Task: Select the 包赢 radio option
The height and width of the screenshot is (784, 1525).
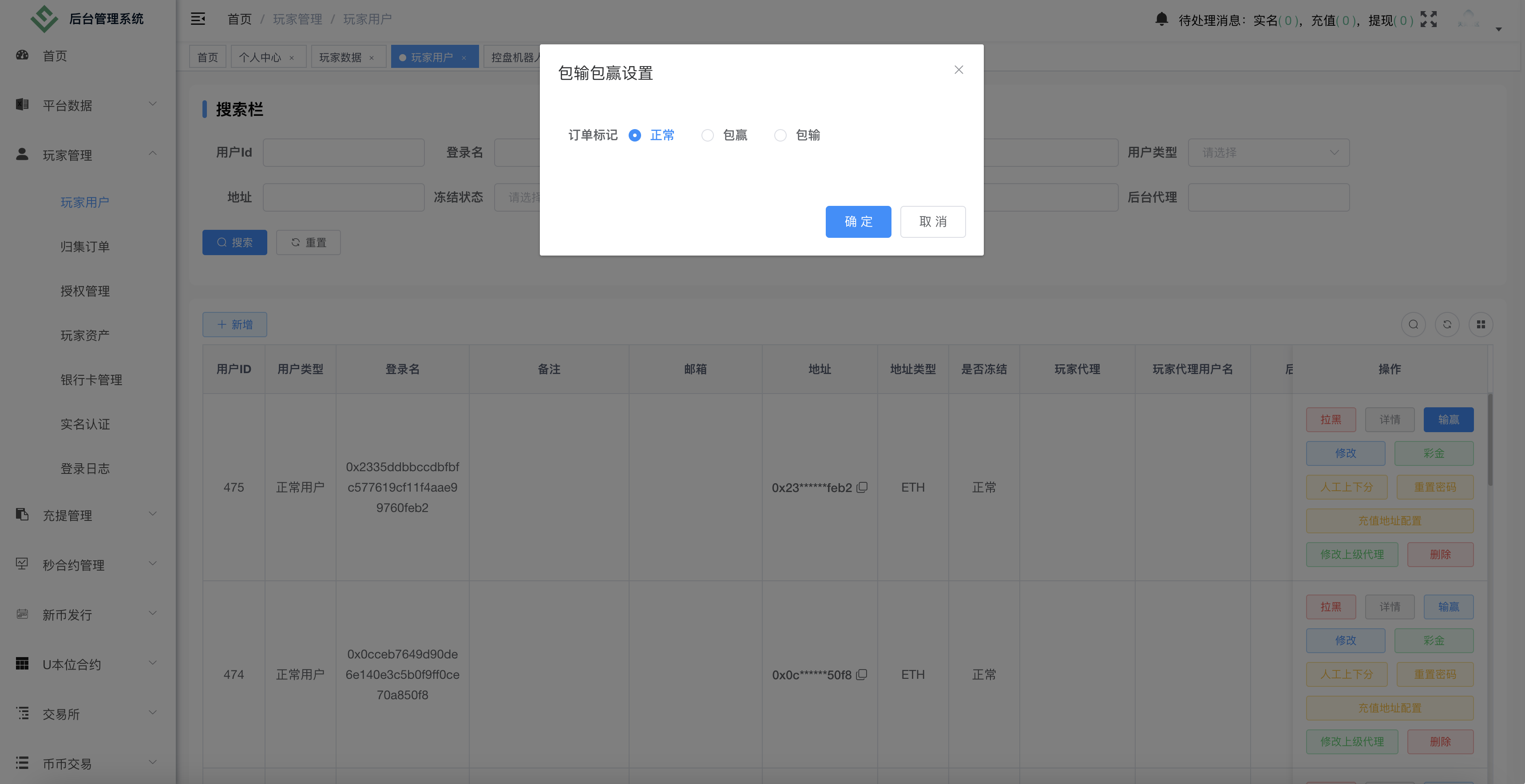Action: pos(707,135)
